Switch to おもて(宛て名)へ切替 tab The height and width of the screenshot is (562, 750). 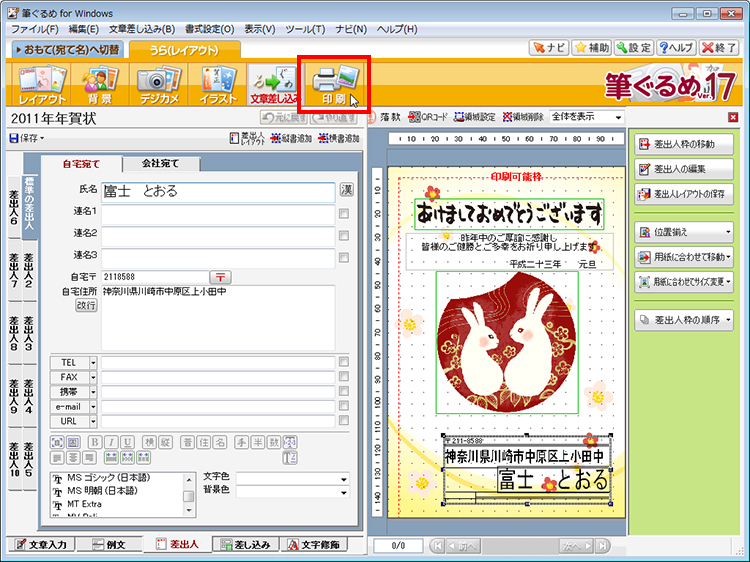(67, 49)
